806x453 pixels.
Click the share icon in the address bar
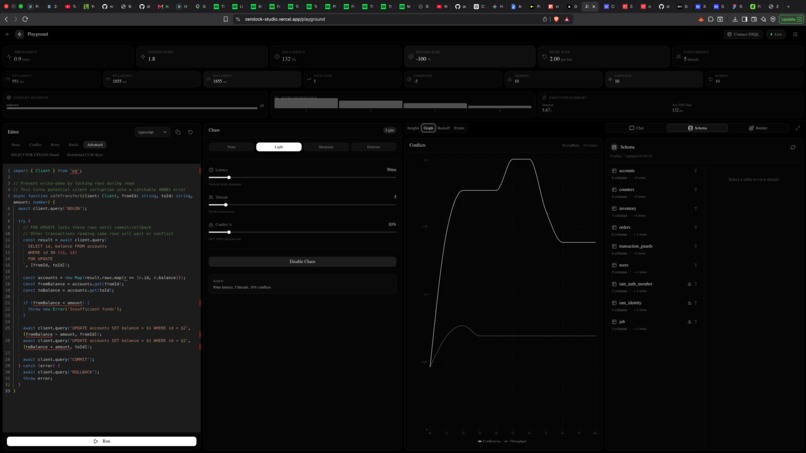(x=545, y=19)
